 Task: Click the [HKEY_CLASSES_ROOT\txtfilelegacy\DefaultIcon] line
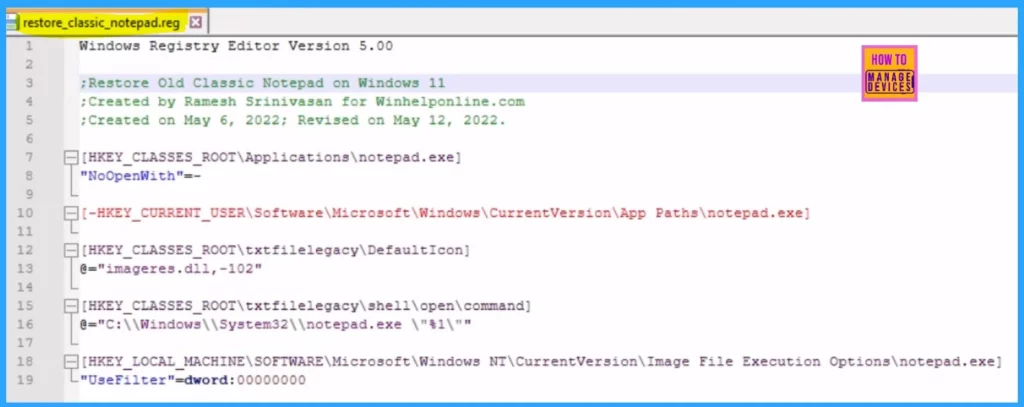pos(275,250)
